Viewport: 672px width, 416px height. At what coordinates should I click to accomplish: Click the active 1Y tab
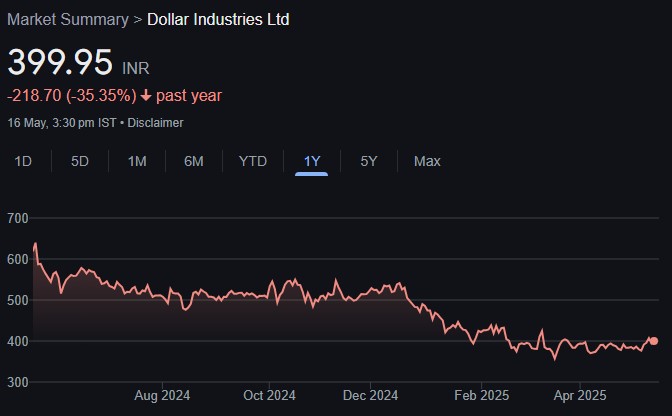[x=312, y=161]
